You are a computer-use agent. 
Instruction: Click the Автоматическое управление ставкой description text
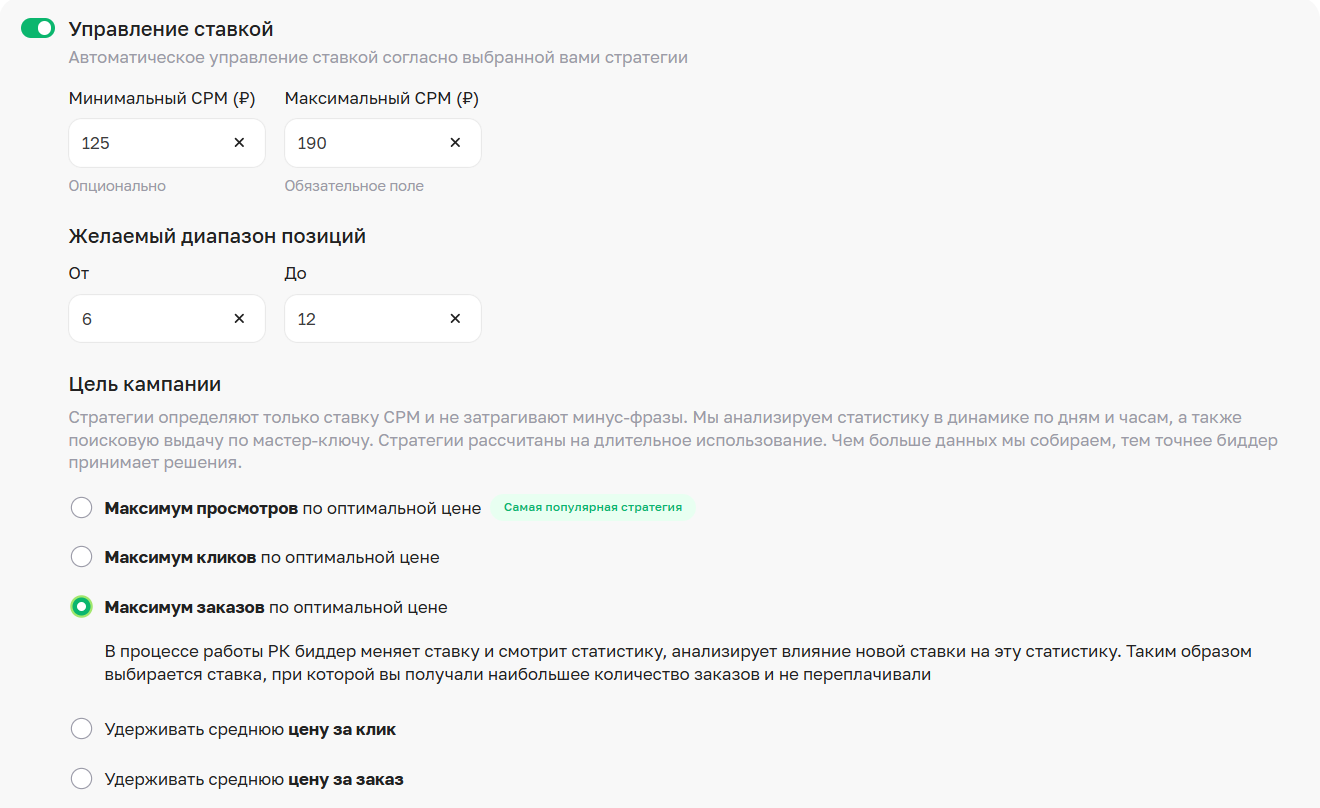[378, 57]
